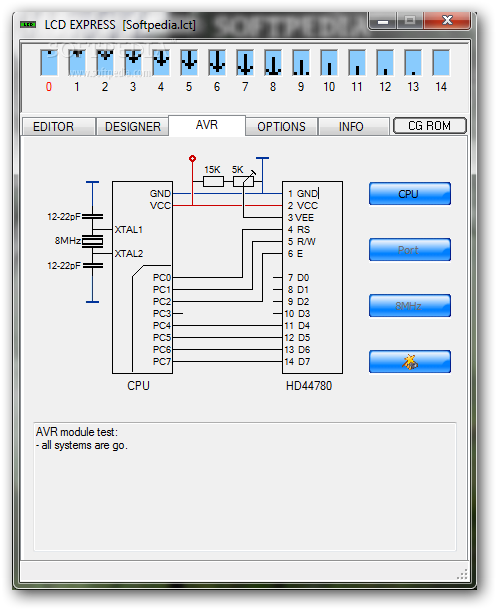Click the window resize grip

click(462, 575)
